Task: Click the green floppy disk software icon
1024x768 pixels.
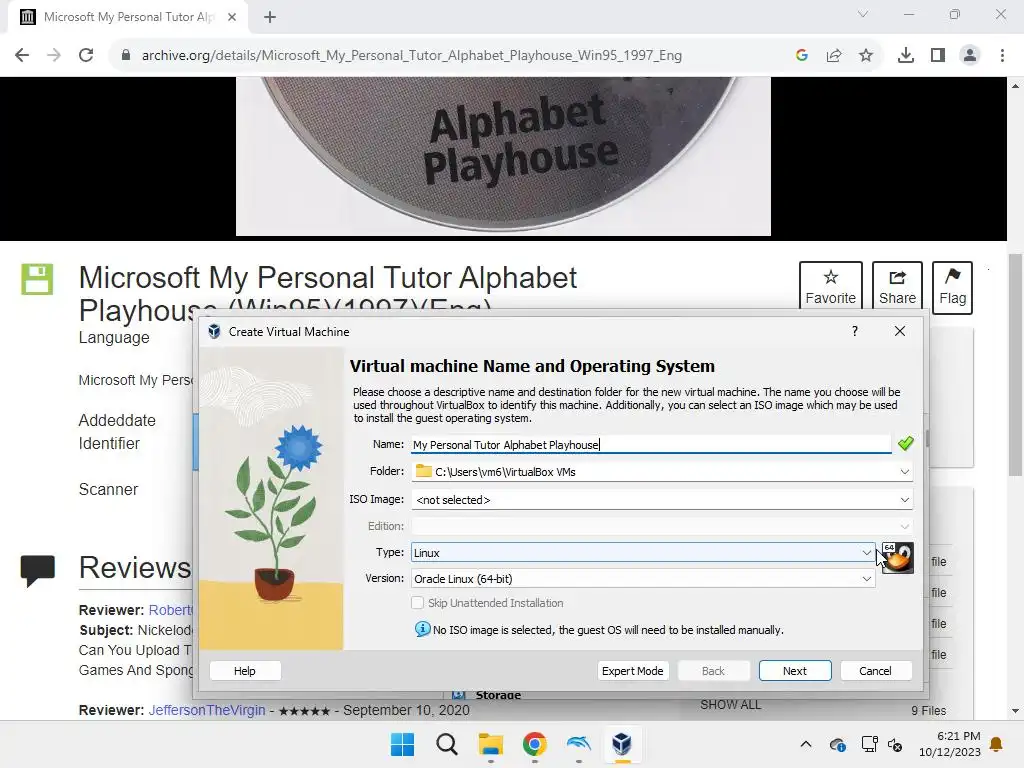Action: (x=37, y=279)
